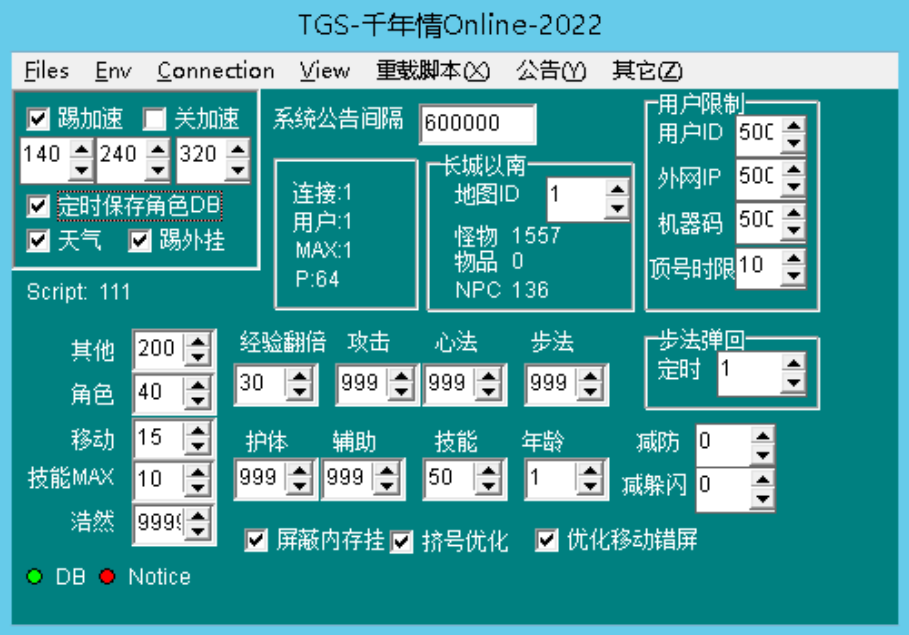Viewport: 909px width, 635px height.
Task: Uncheck the 踢加速 checkbox
Action: tap(39, 119)
